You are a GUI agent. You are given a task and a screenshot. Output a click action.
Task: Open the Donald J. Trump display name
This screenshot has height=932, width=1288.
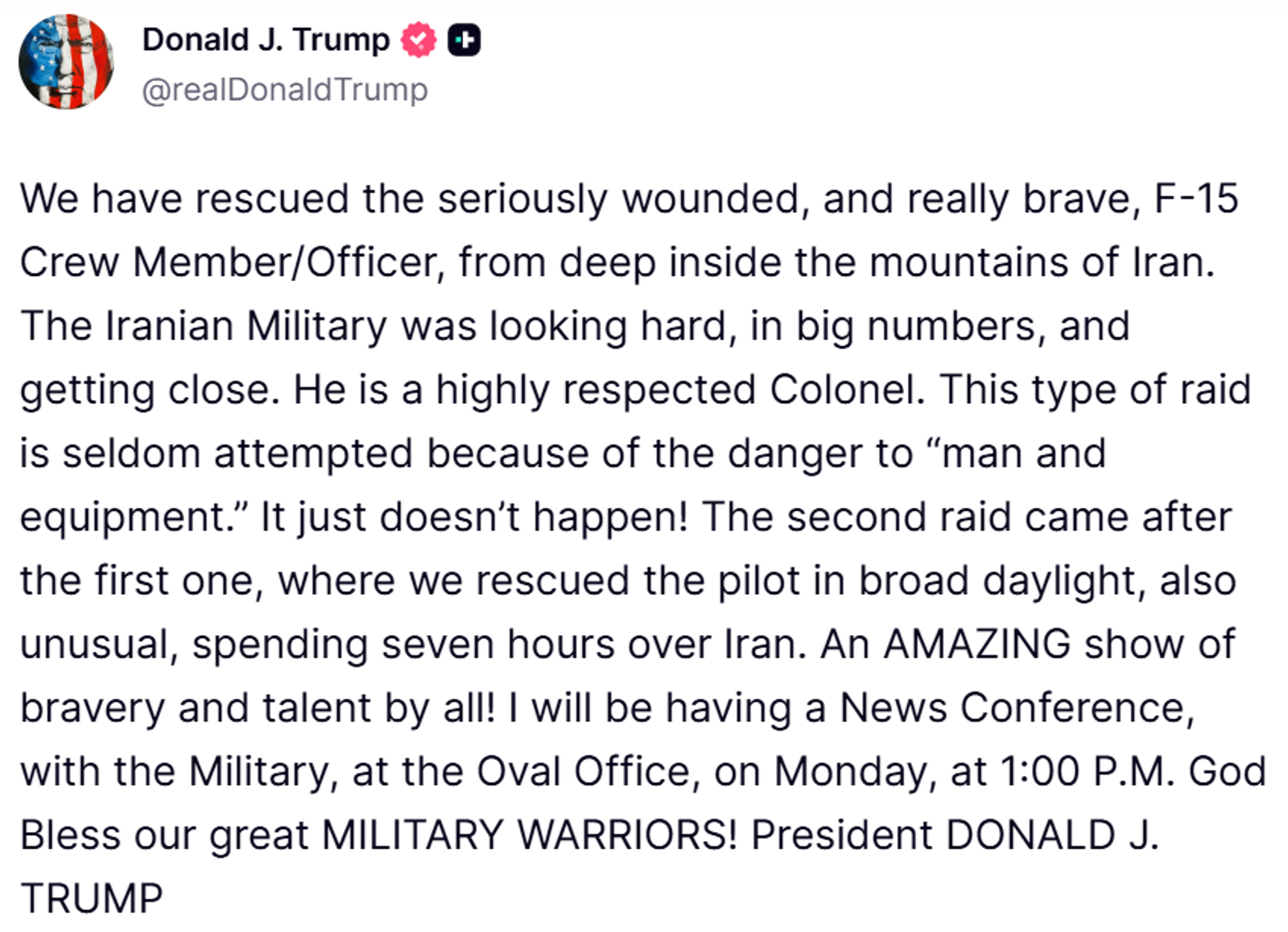coord(266,39)
